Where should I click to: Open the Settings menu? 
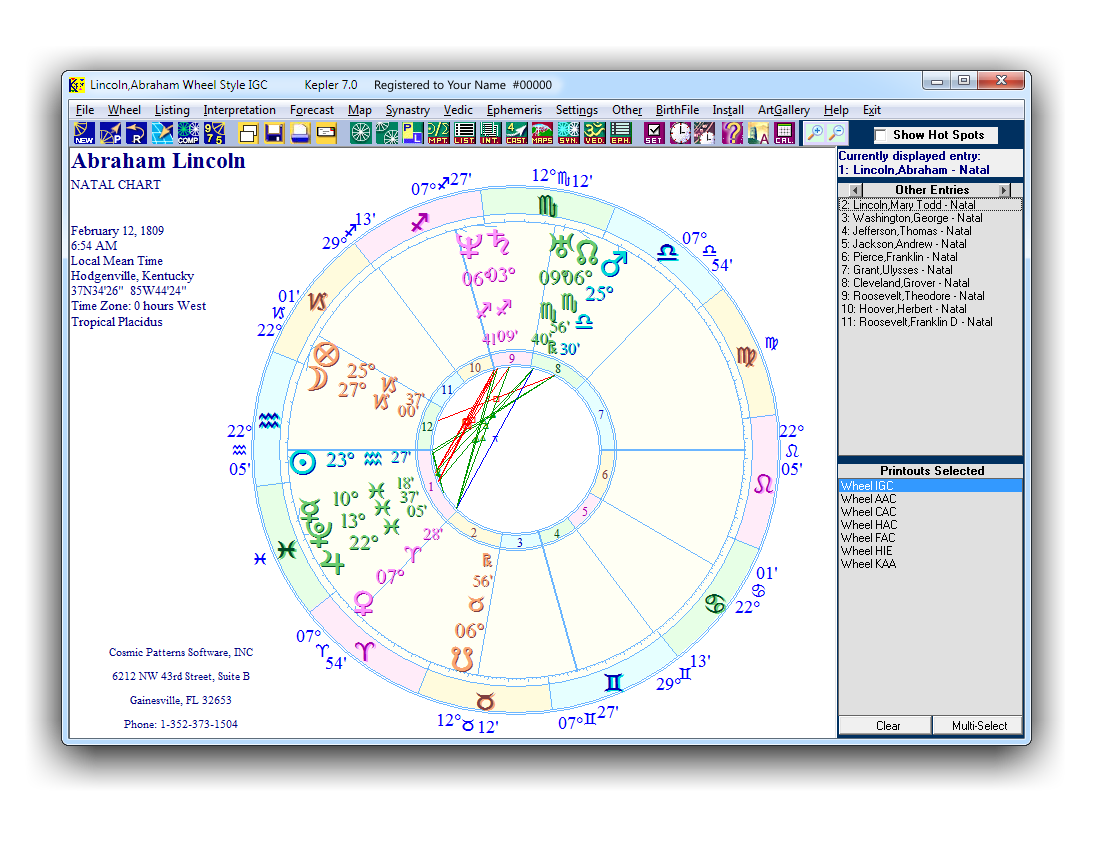[x=576, y=110]
